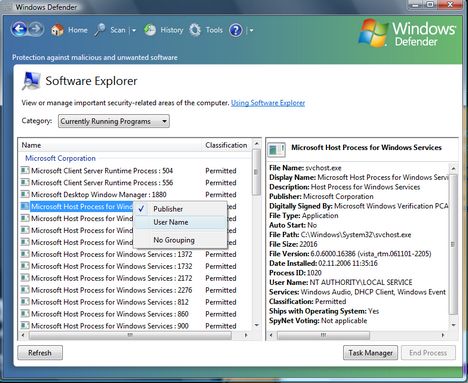
Task: Open the Scan options dropdown arrow
Action: pos(134,30)
